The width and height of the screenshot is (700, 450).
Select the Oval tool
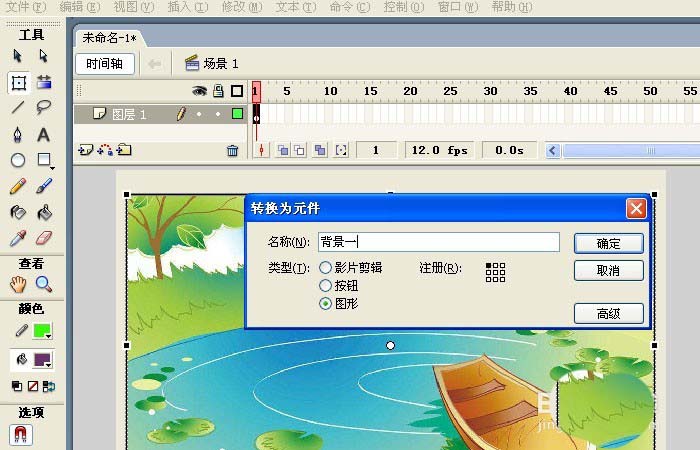coord(18,160)
